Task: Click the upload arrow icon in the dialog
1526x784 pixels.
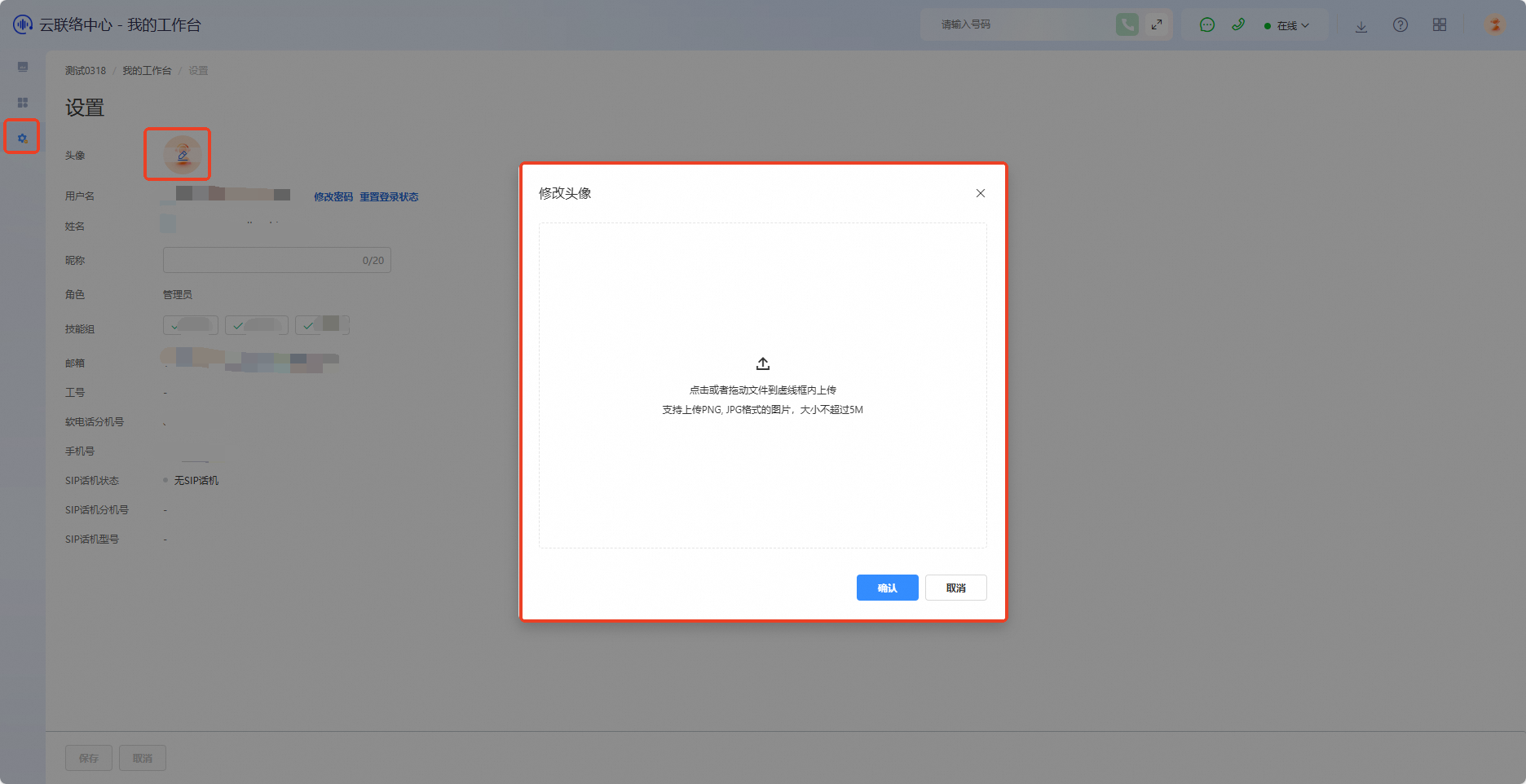Action: tap(763, 363)
